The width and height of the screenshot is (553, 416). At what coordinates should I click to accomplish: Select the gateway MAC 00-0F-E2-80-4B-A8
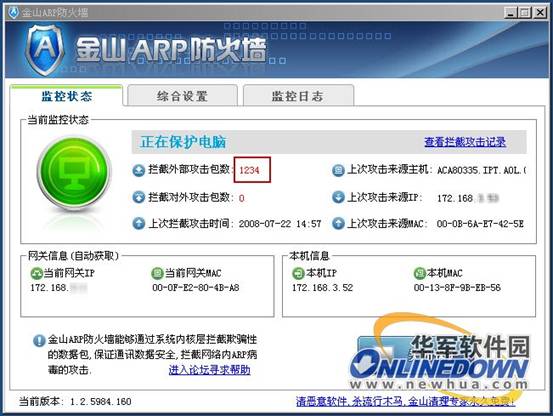196,288
